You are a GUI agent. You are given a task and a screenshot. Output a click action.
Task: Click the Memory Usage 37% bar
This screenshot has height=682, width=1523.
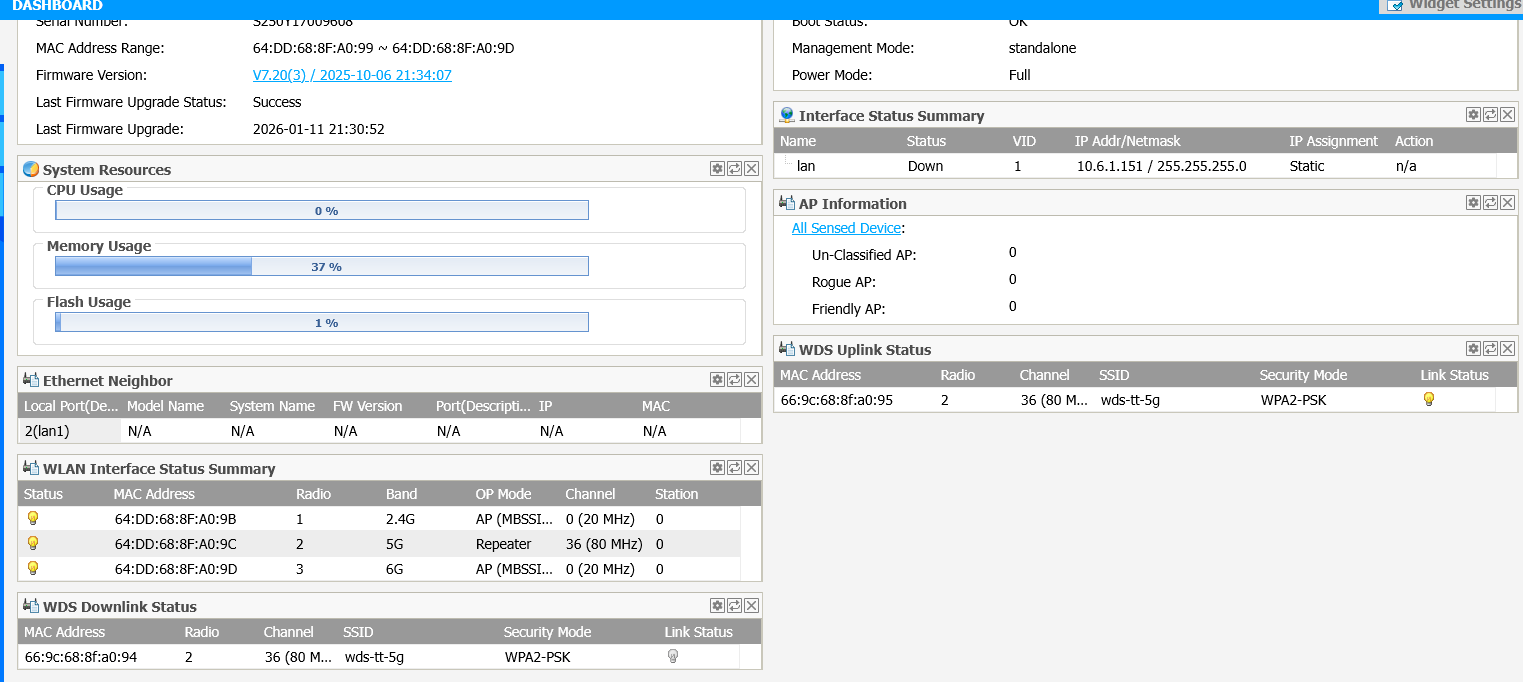[322, 266]
